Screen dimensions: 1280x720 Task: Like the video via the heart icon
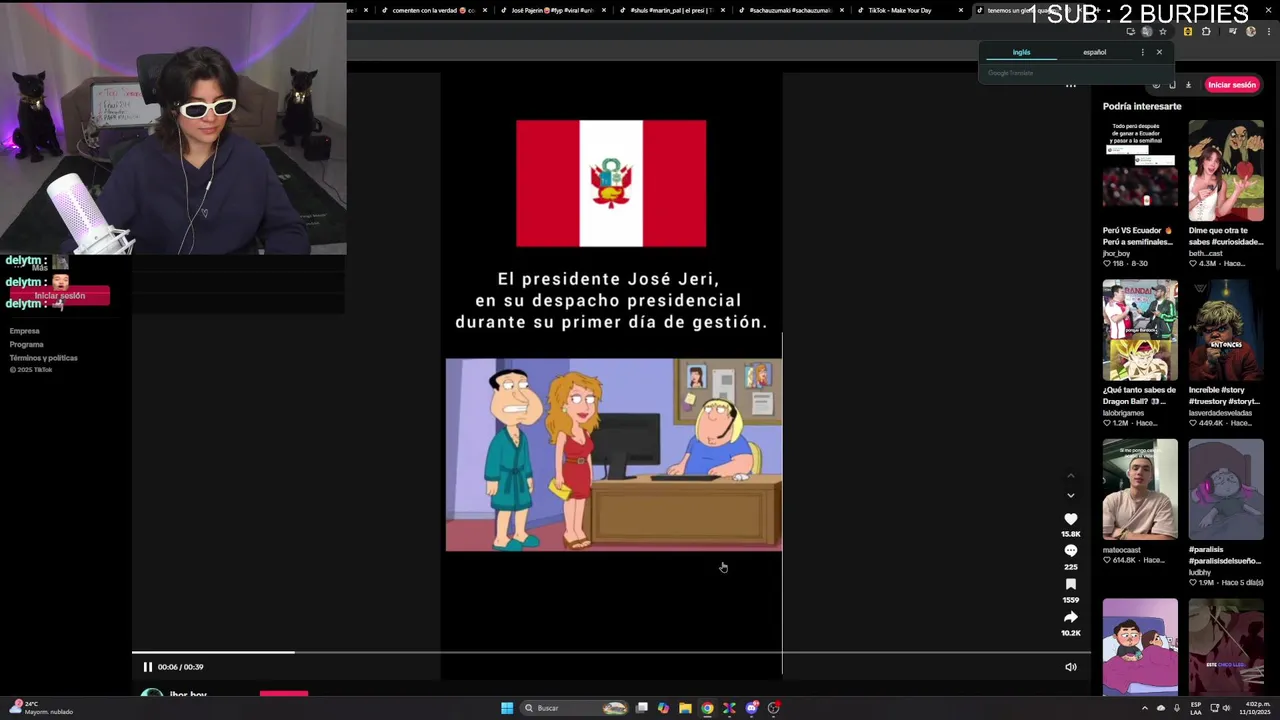pos(1070,519)
